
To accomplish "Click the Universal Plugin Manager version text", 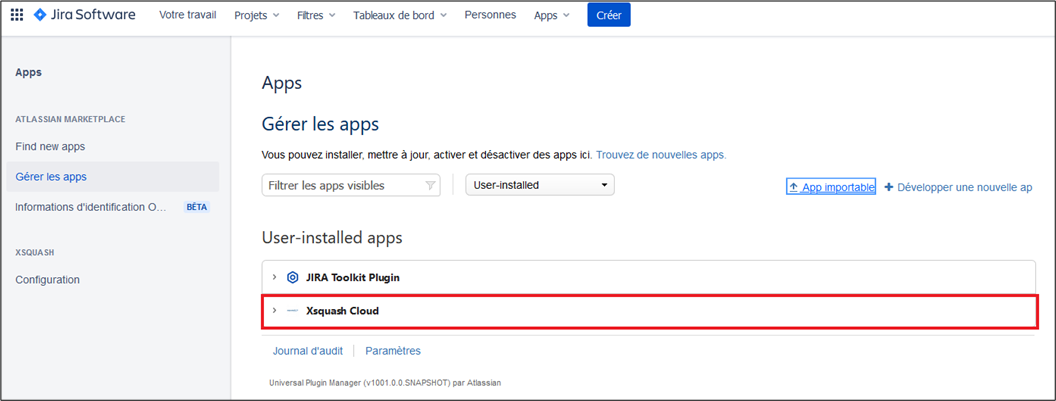I will tap(385, 383).
